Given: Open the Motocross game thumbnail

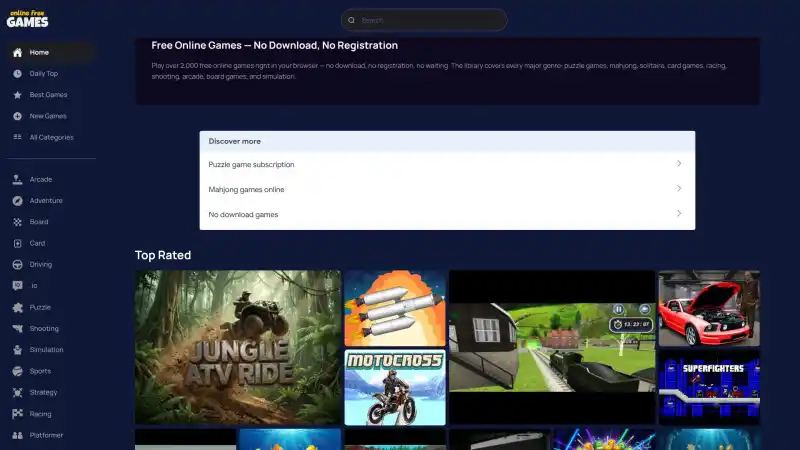Looking at the screenshot, I should coord(395,387).
